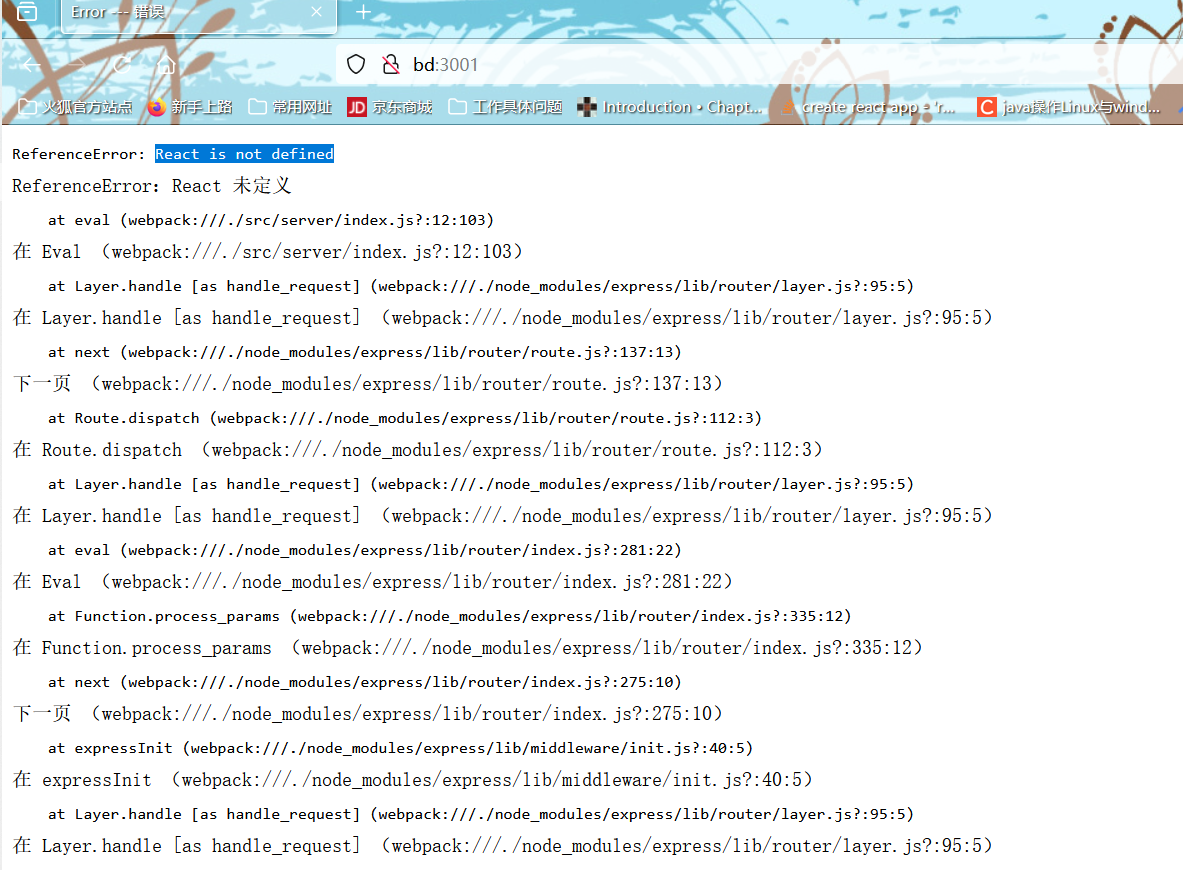Open the Firefox View icon in the tab bar

pos(27,12)
